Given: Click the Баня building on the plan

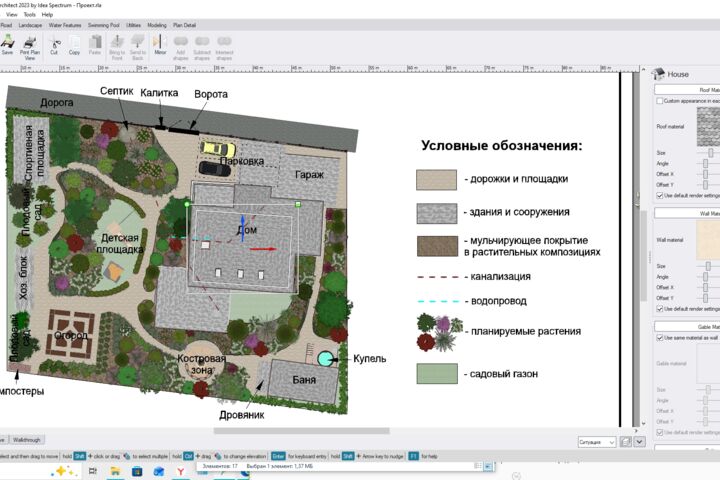Looking at the screenshot, I should coord(304,380).
